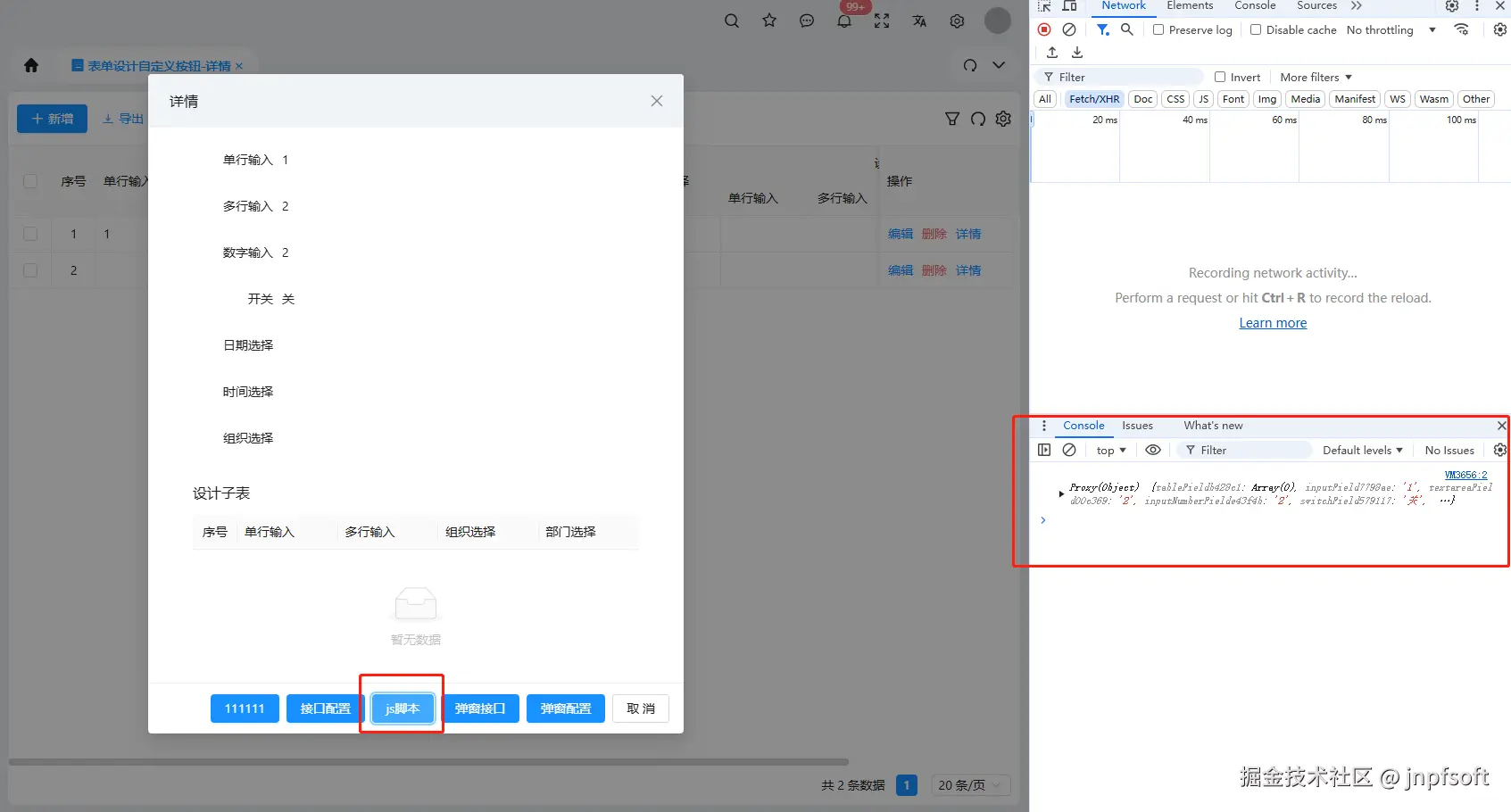The width and height of the screenshot is (1511, 812).
Task: Toggle DevTools device toolbar icon
Action: click(1069, 5)
